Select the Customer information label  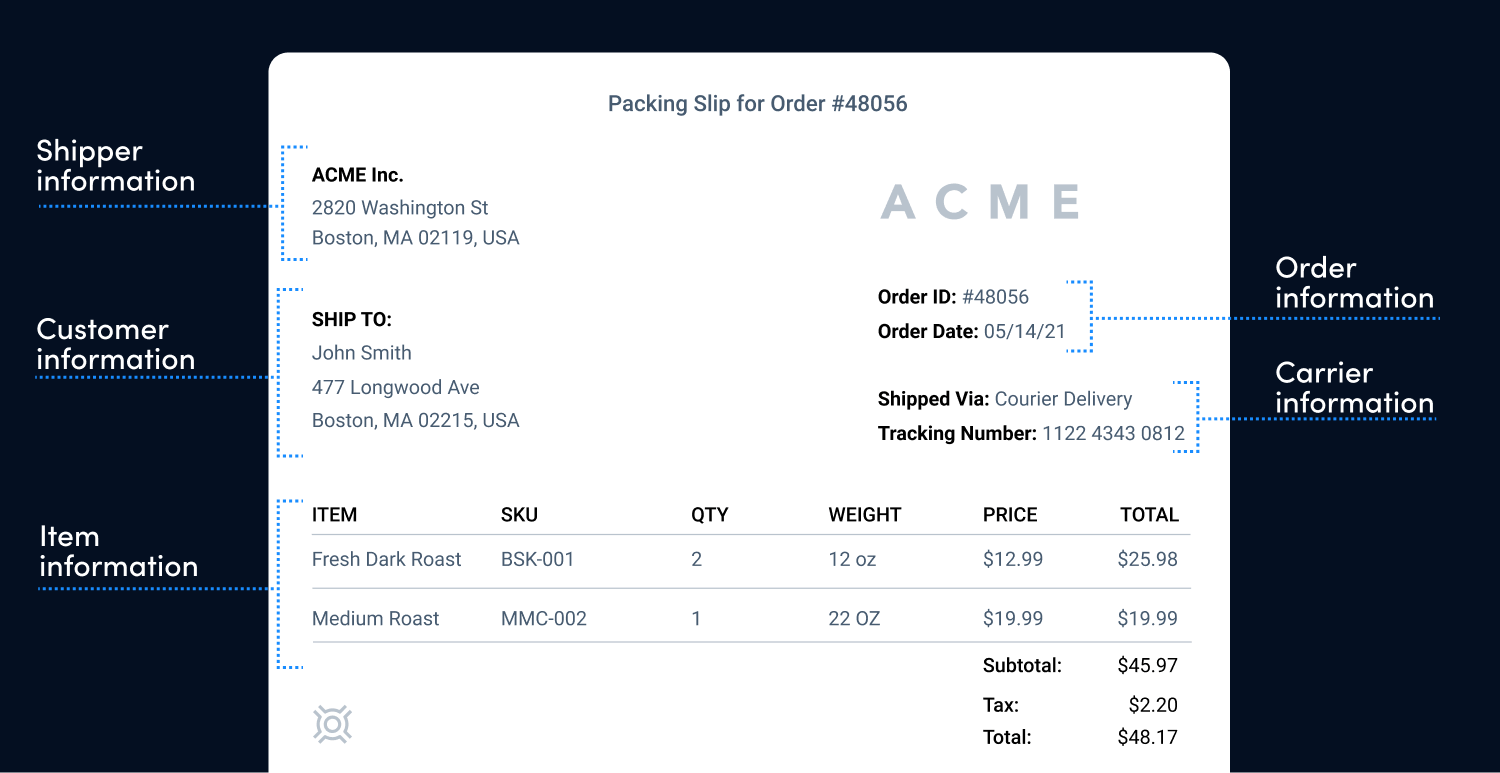pos(115,344)
